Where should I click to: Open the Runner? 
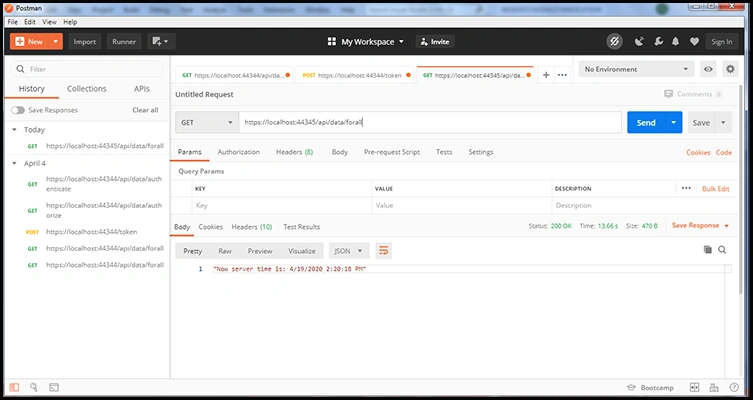[x=124, y=42]
